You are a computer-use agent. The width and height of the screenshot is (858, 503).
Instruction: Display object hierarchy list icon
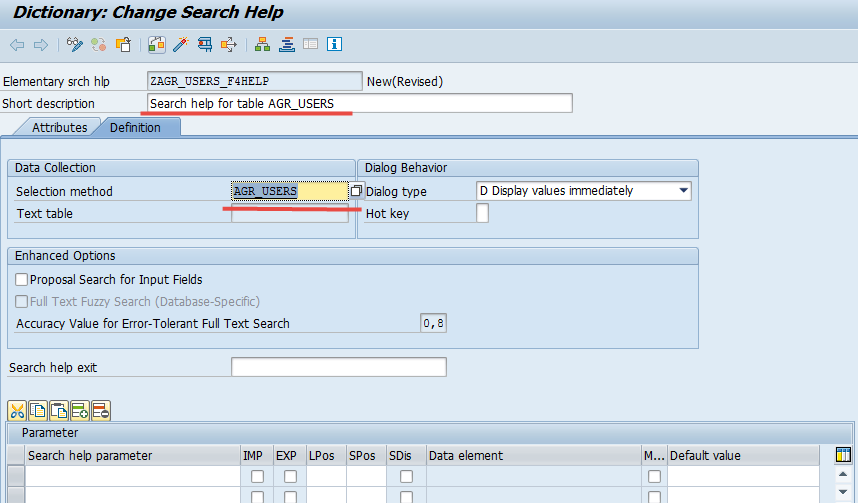[263, 44]
